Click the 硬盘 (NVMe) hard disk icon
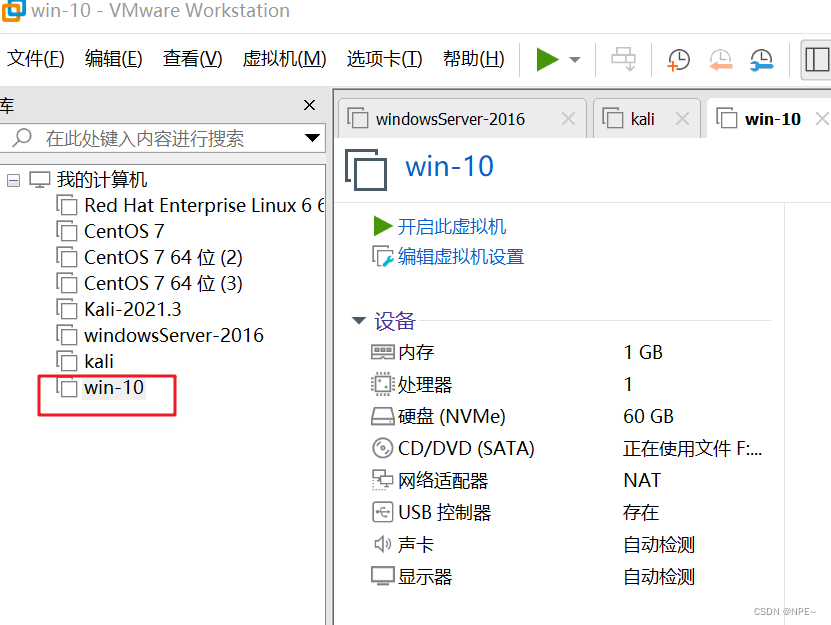This screenshot has width=831, height=625. click(382, 417)
